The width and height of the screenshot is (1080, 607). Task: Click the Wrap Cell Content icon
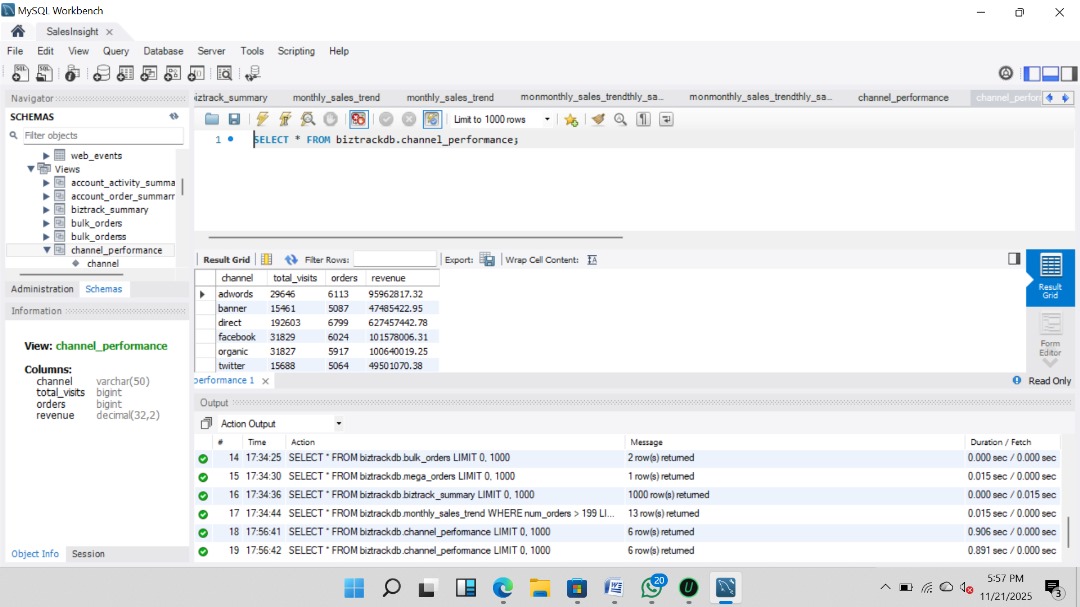tap(592, 260)
